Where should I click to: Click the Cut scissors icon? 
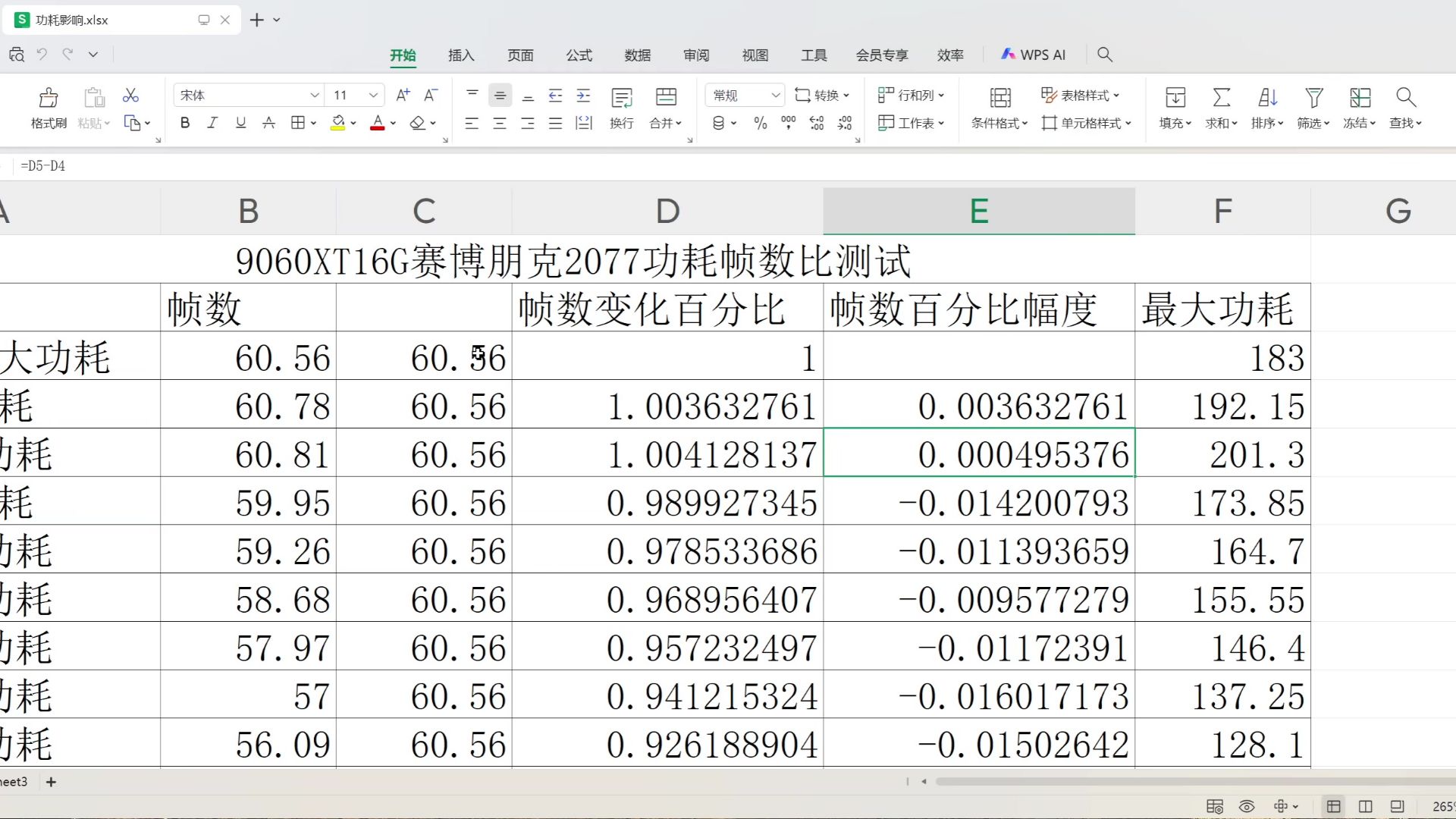point(130,96)
